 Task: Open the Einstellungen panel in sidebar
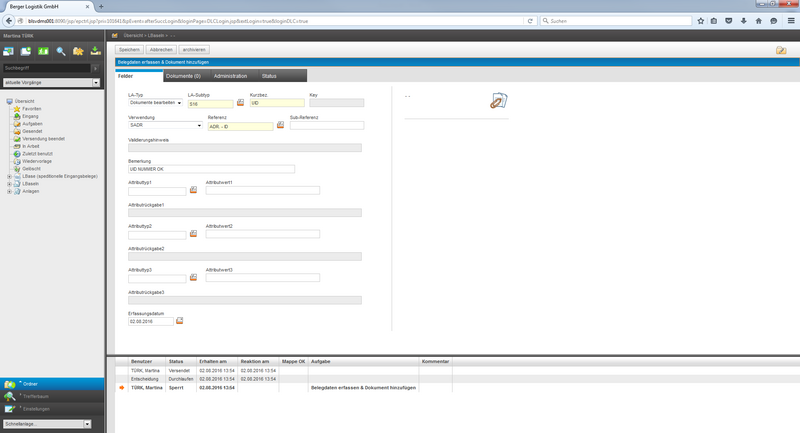tap(52, 409)
